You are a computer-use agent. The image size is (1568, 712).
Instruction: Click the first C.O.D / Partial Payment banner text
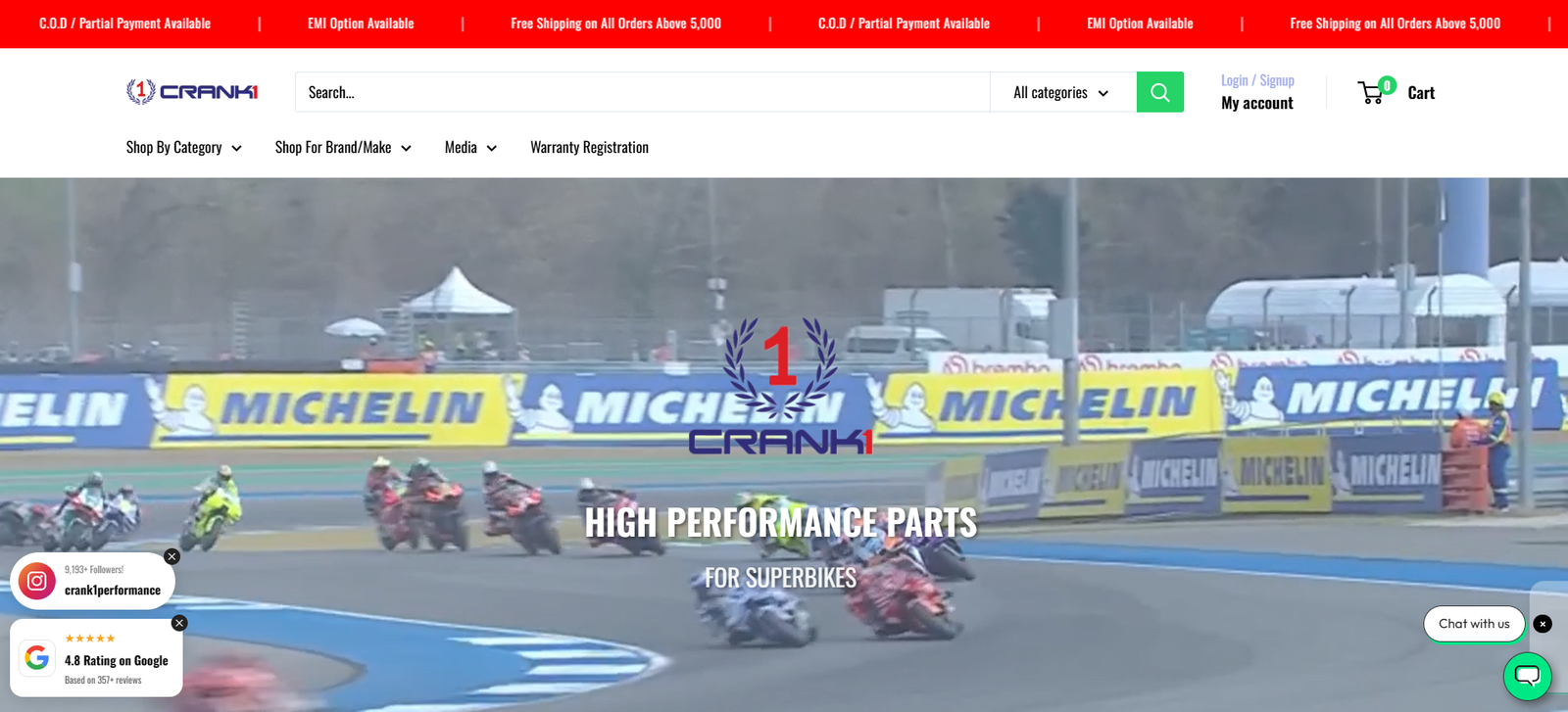(x=124, y=24)
